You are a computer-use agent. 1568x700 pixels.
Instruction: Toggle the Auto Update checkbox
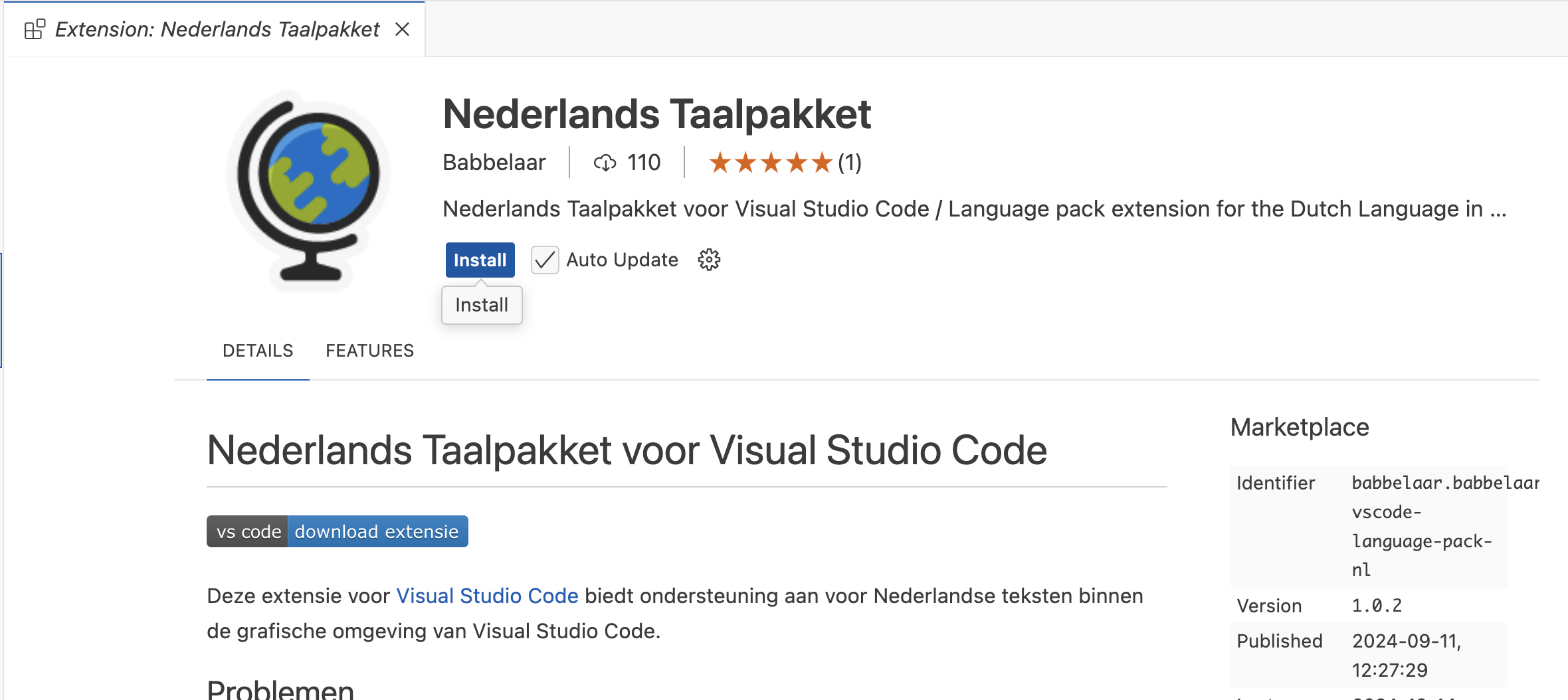click(545, 260)
